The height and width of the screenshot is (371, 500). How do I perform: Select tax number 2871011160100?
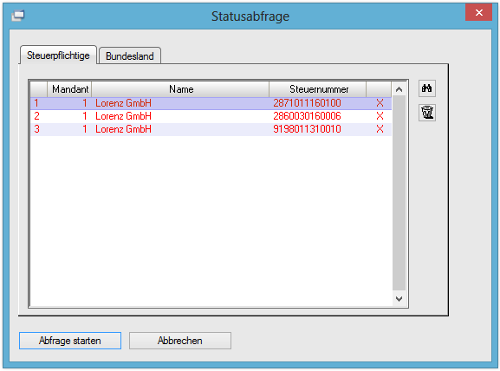(307, 103)
